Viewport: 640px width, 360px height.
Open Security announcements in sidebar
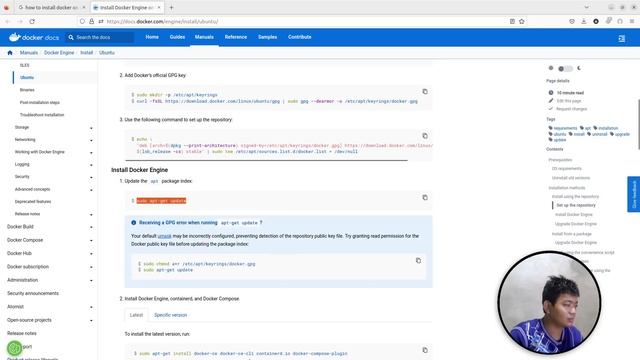tap(33, 293)
